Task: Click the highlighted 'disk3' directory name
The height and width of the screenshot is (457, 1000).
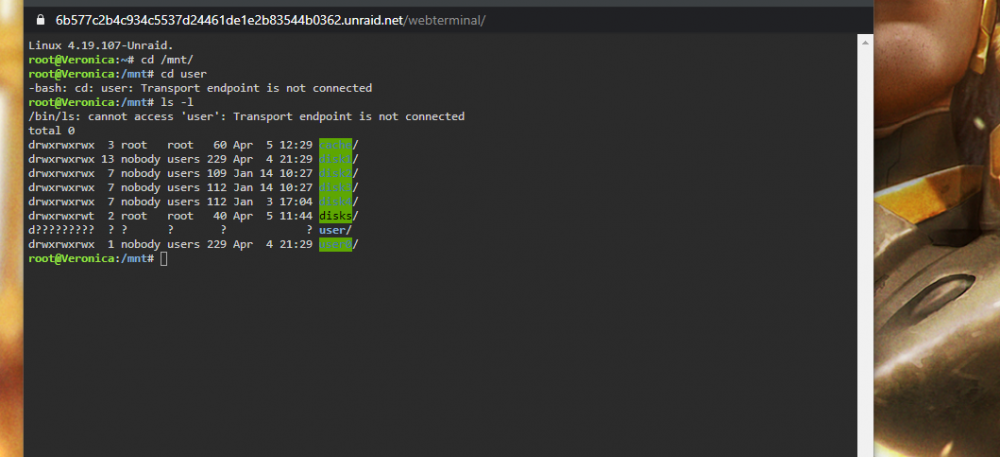Action: click(335, 187)
